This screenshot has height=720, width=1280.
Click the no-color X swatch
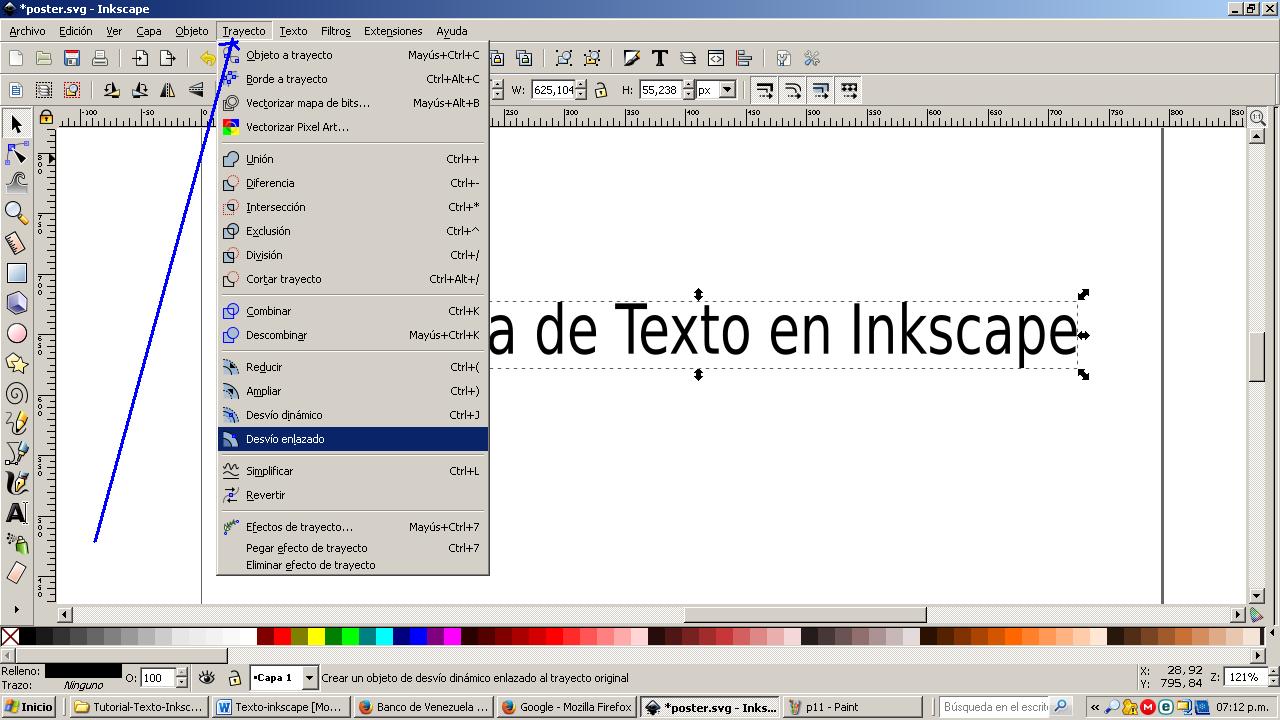(x=10, y=636)
